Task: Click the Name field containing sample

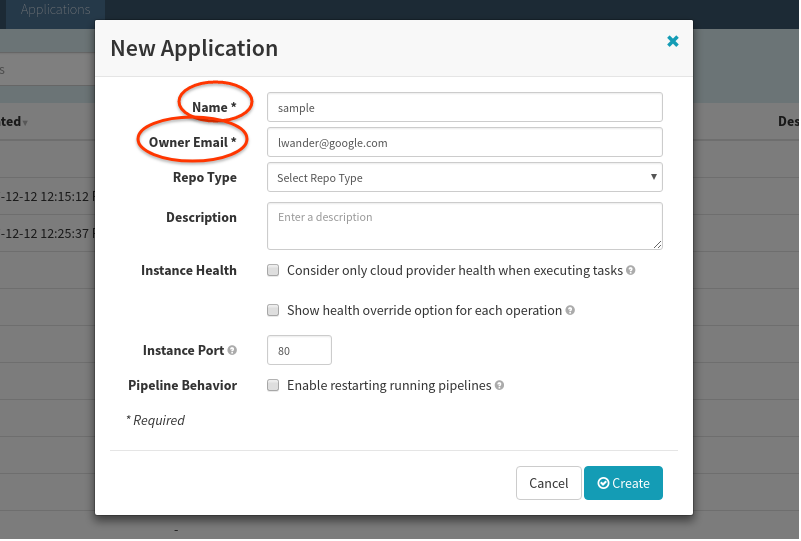Action: click(464, 107)
